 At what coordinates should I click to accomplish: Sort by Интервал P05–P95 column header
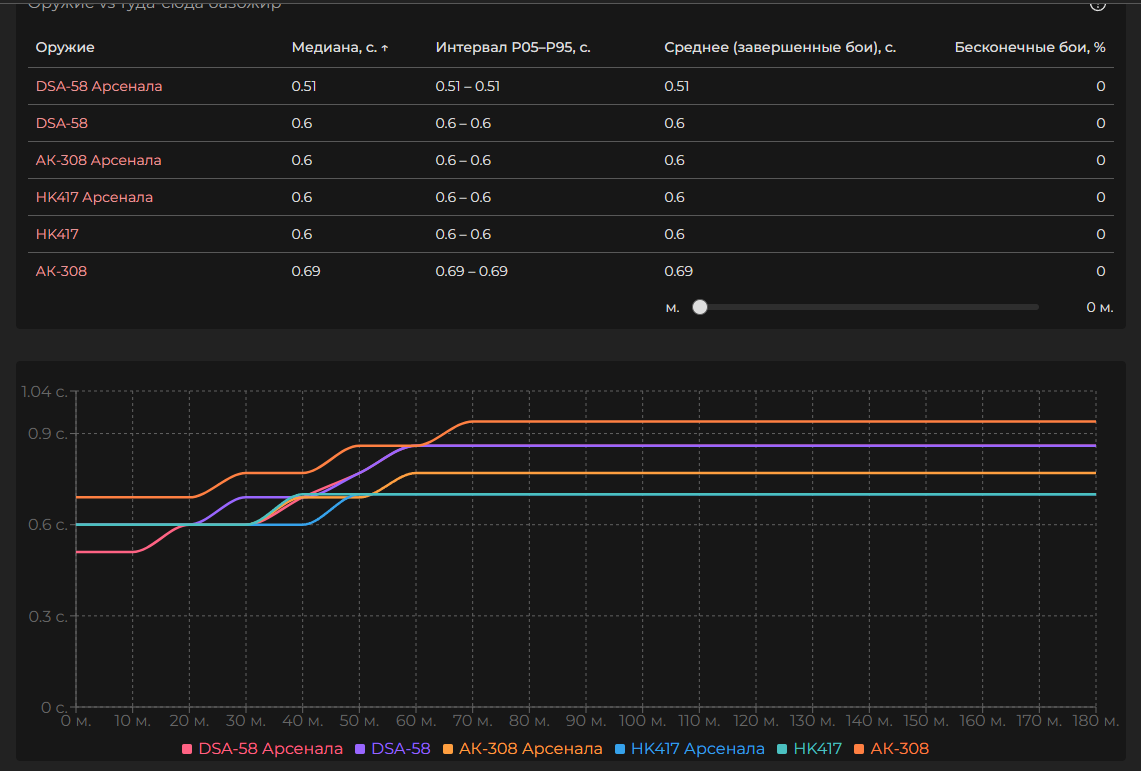pos(512,48)
